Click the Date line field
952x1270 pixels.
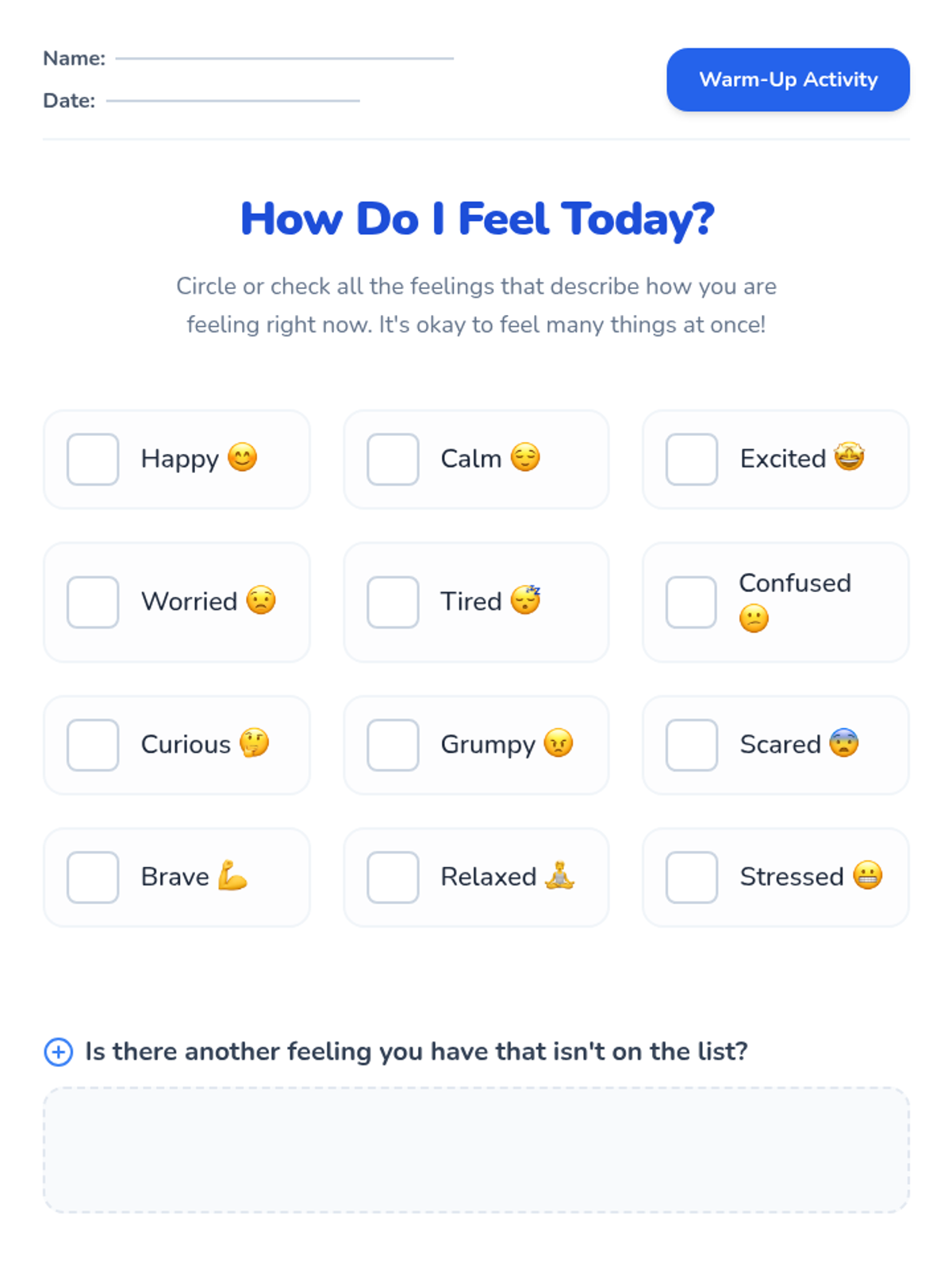pos(232,101)
